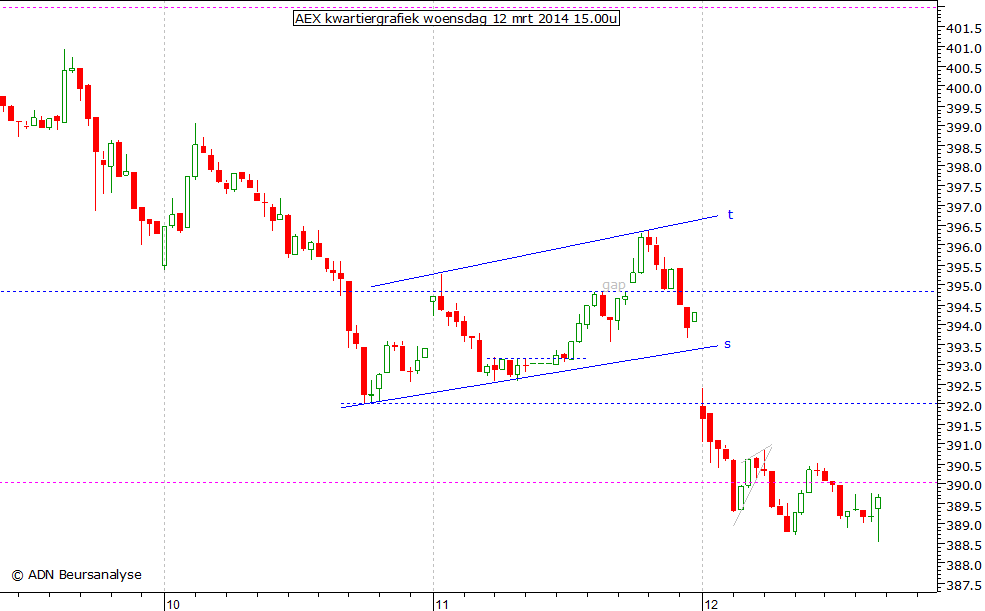Click the 388.0 price axis label
Screen dimensions: 985x611
coord(964,566)
